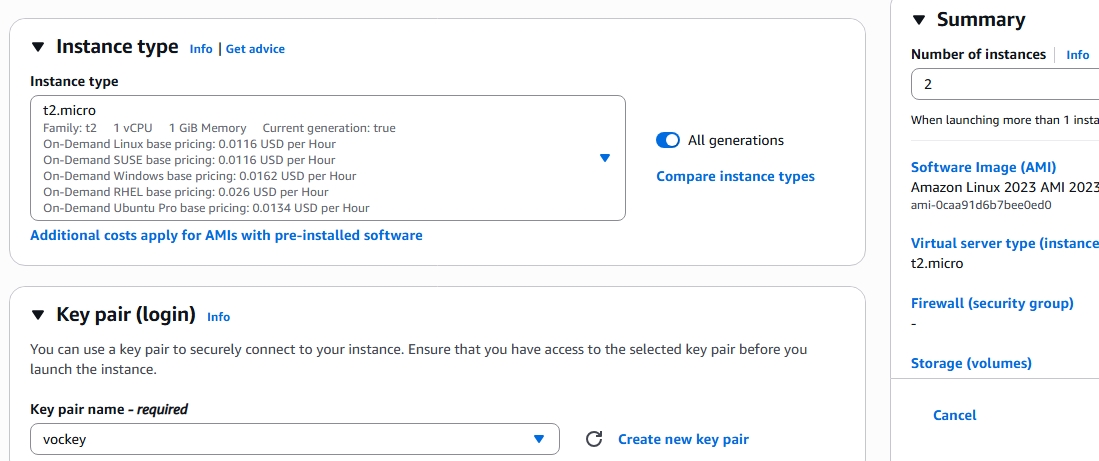Viewport: 1099px width, 461px height.
Task: Click Additional costs apply for AMIs link
Action: tap(226, 236)
